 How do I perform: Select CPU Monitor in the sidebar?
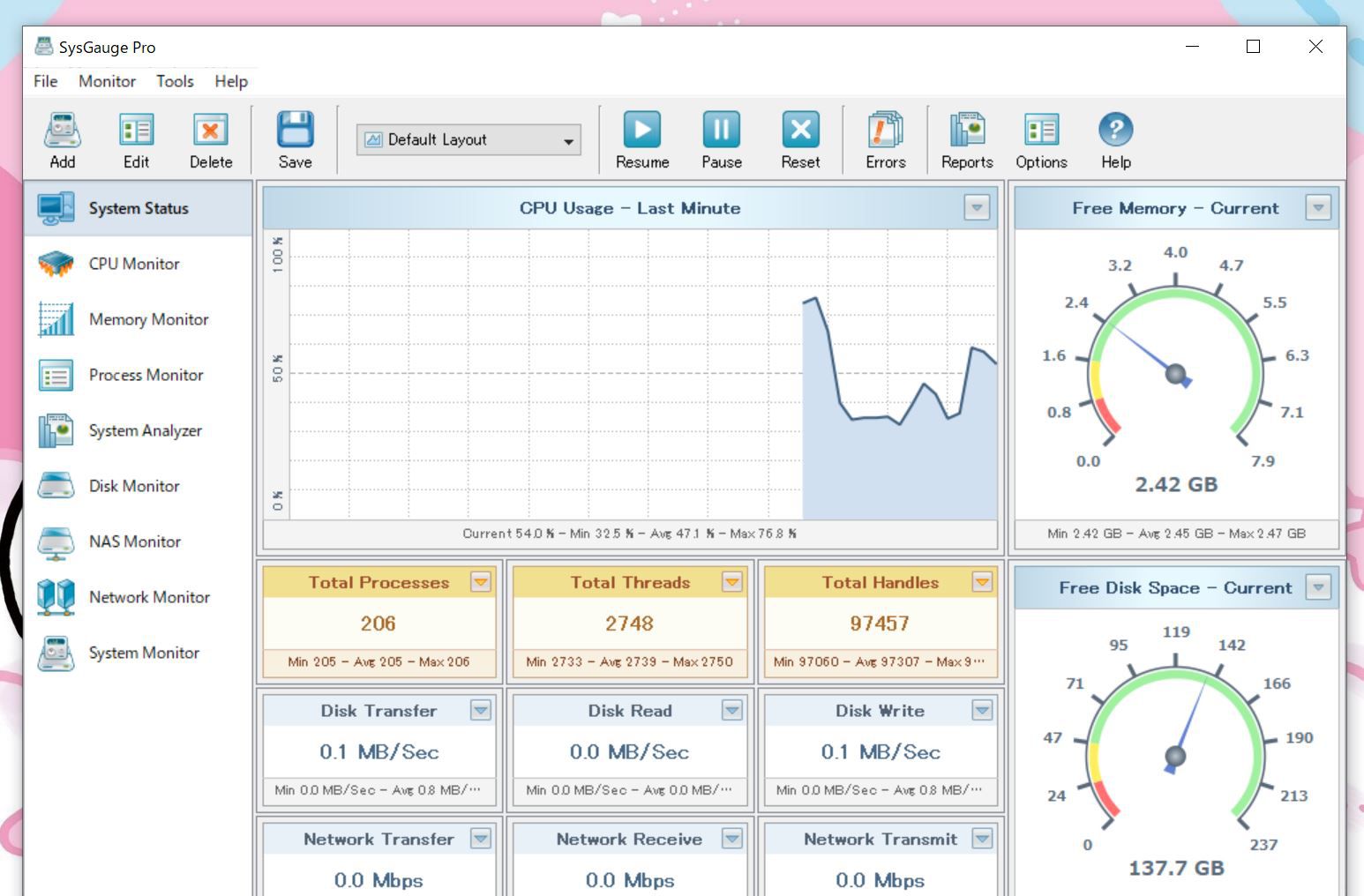(x=133, y=264)
